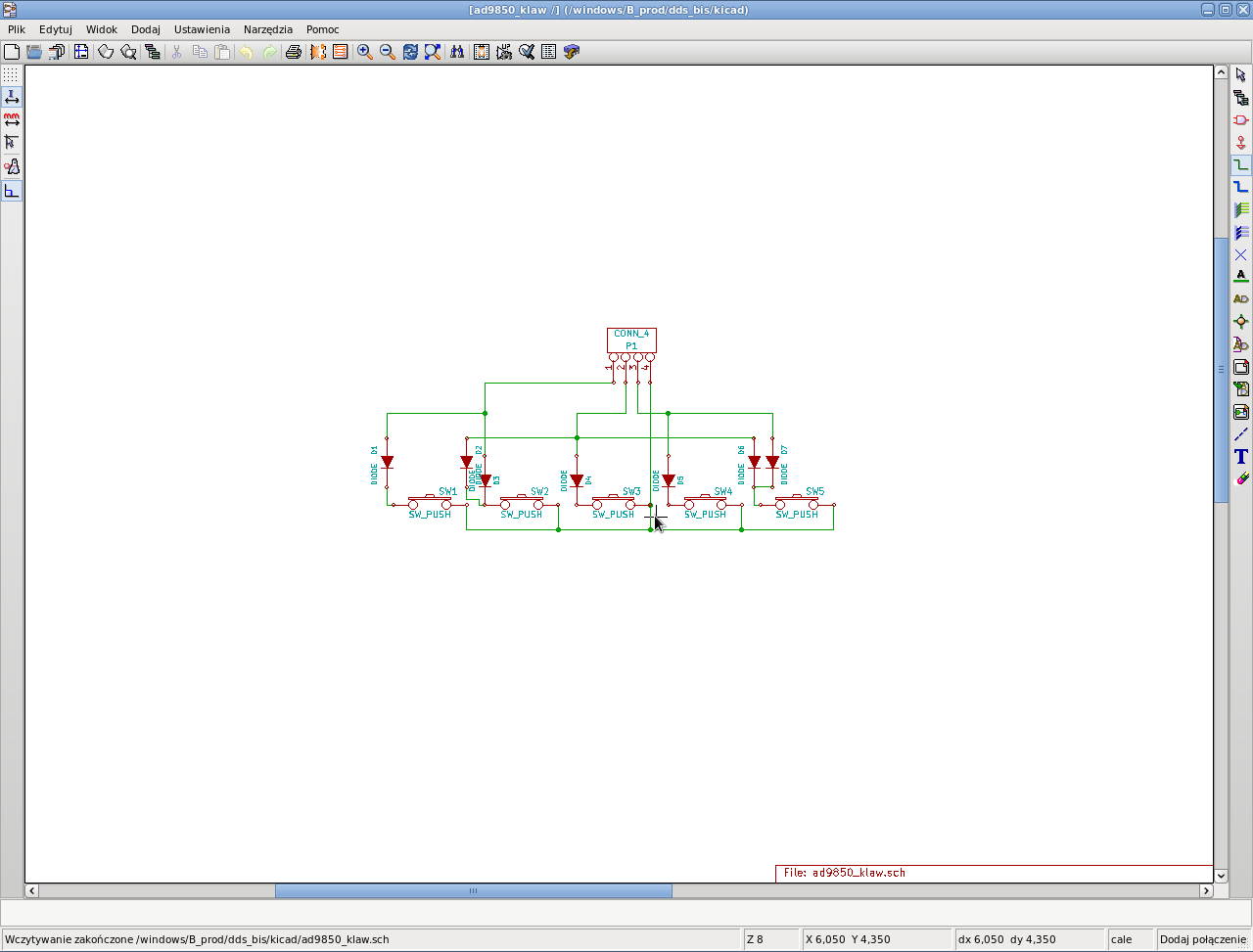Toggle units to inches

click(11, 97)
